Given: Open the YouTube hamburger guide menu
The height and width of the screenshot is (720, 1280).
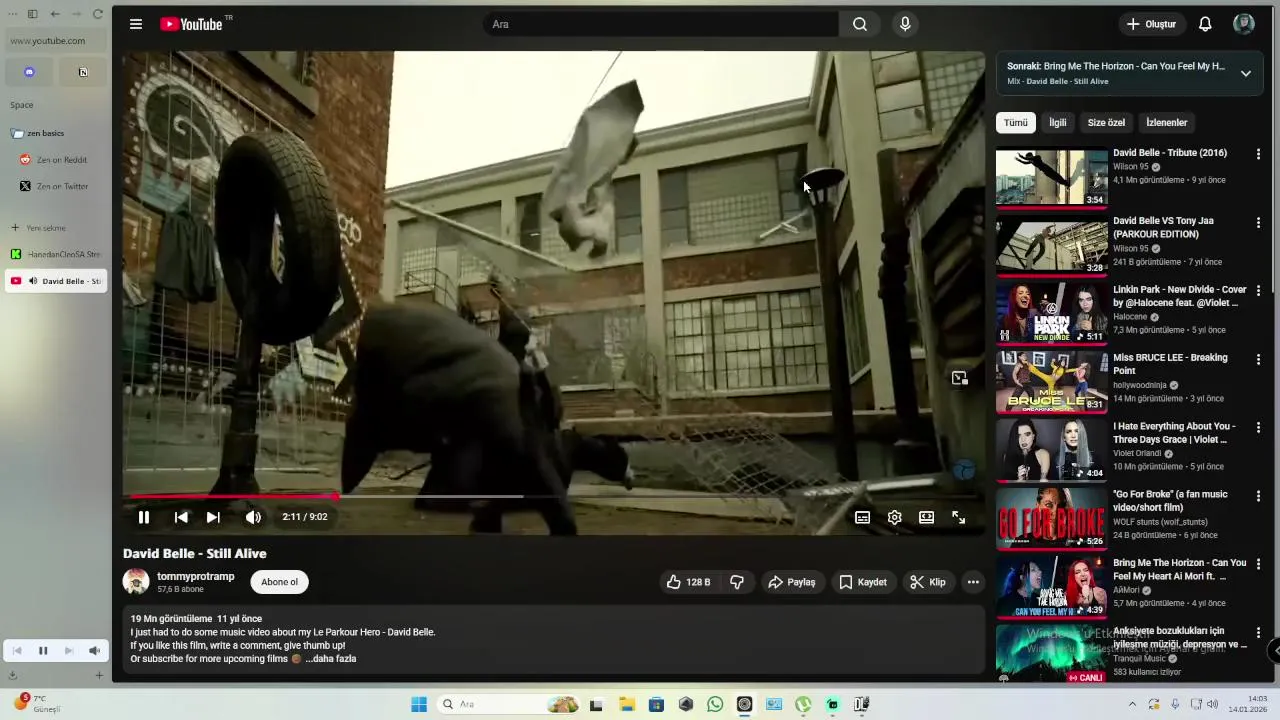Looking at the screenshot, I should pos(136,24).
